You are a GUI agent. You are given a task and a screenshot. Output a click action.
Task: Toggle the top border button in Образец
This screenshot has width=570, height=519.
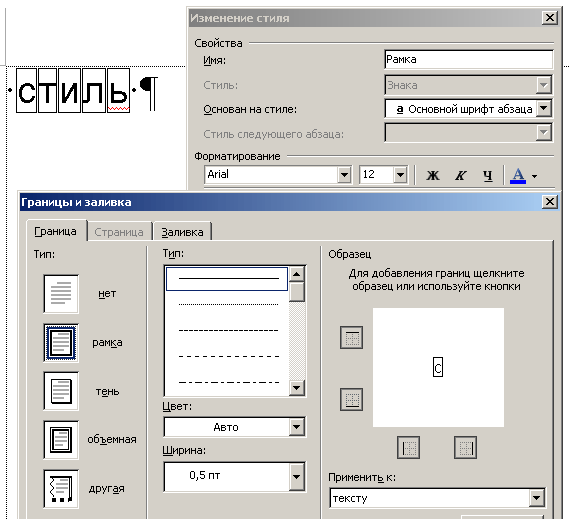click(x=352, y=338)
